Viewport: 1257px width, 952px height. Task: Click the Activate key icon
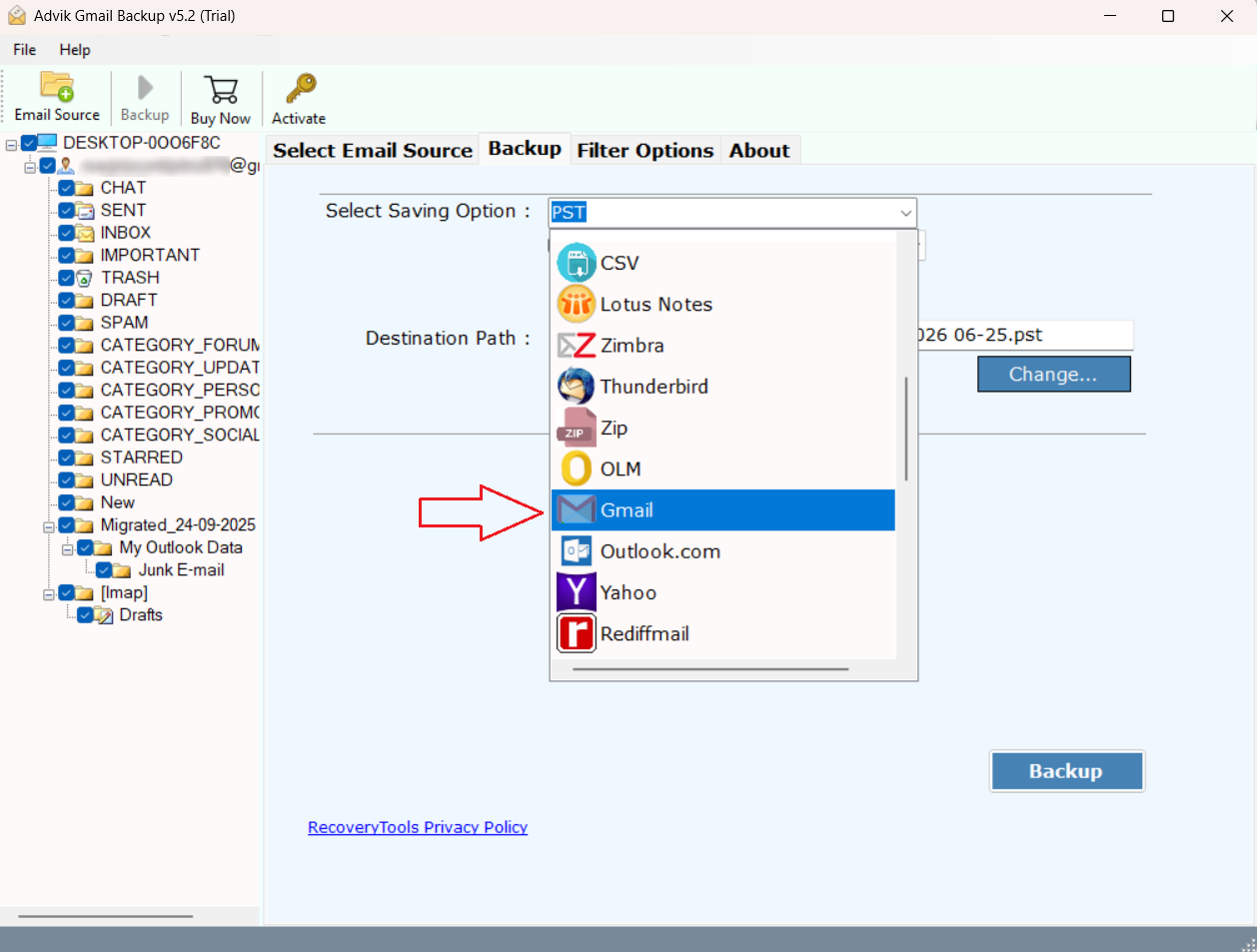[x=300, y=88]
